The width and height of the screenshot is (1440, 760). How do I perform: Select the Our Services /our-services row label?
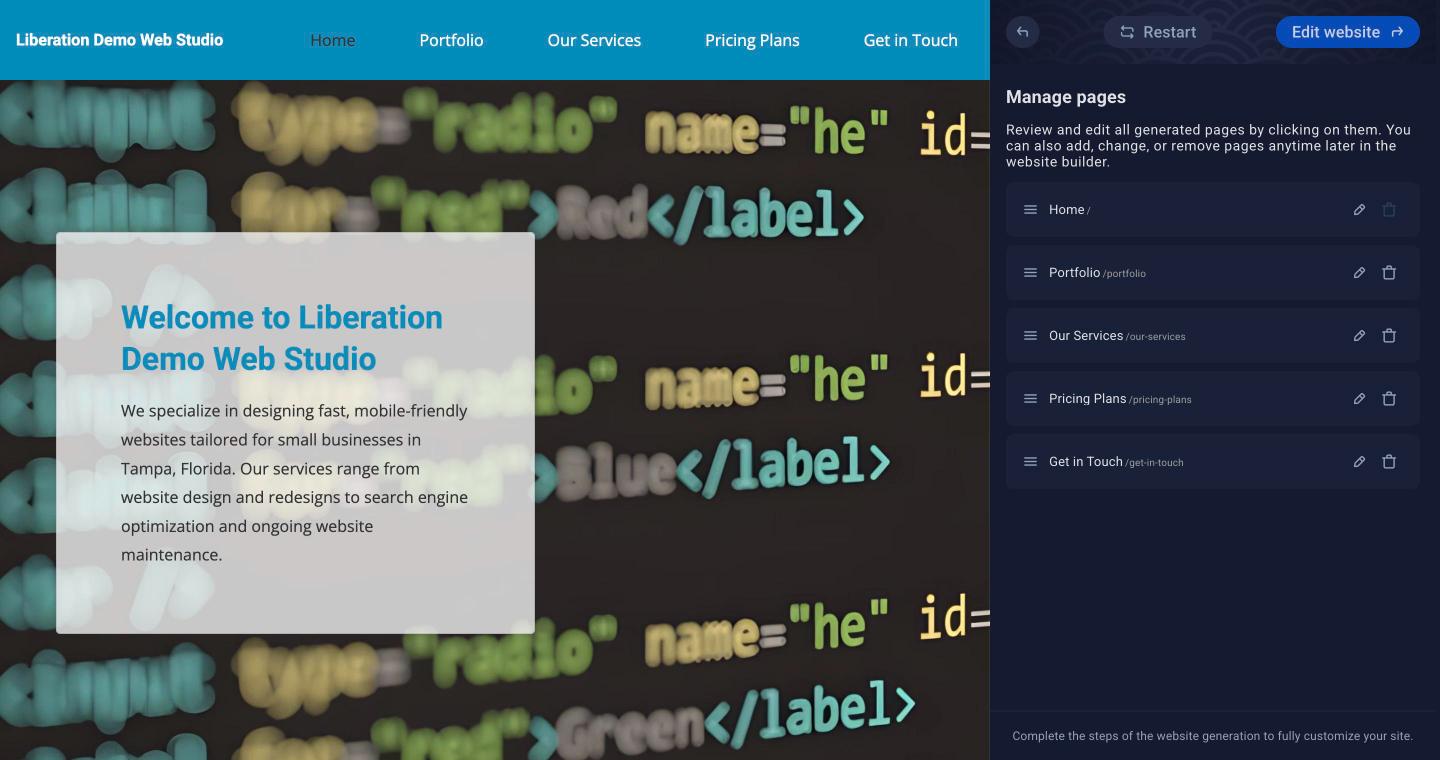pos(1117,336)
